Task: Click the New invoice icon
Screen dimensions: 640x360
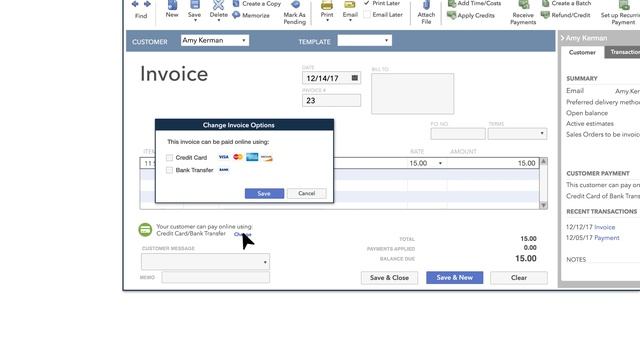Action: point(172,5)
